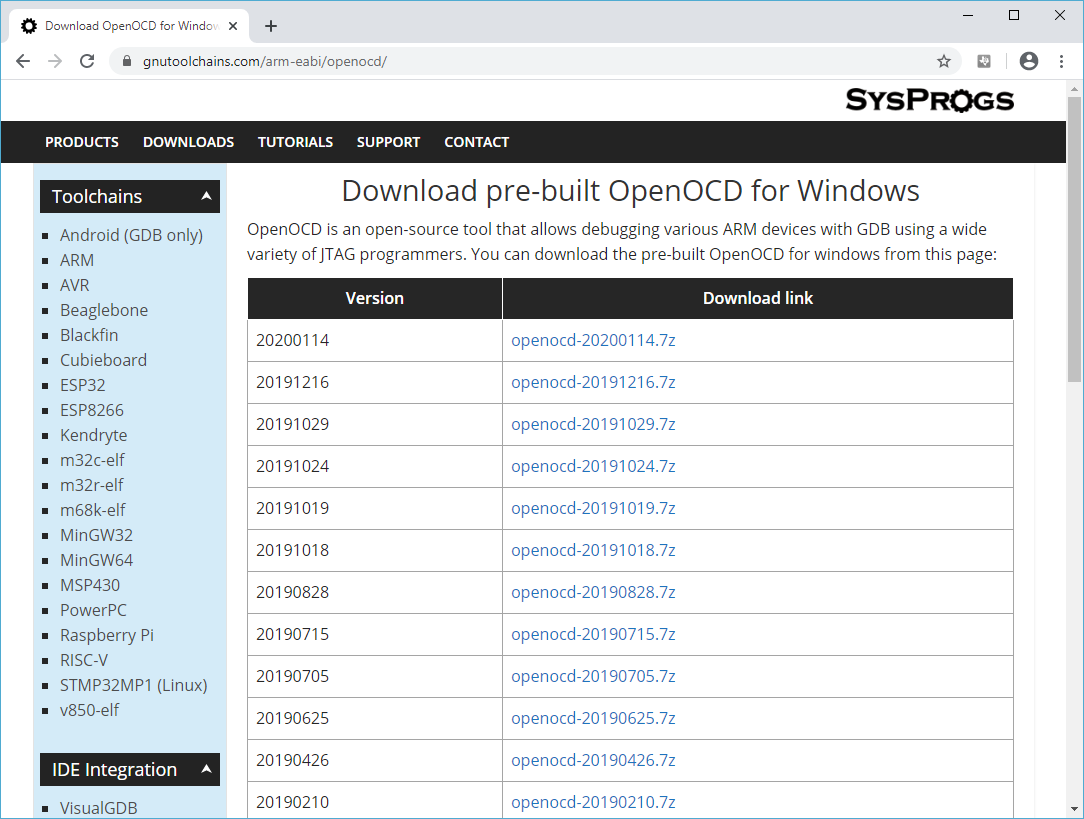
Task: Download openocd-20190828.7z
Action: click(594, 592)
